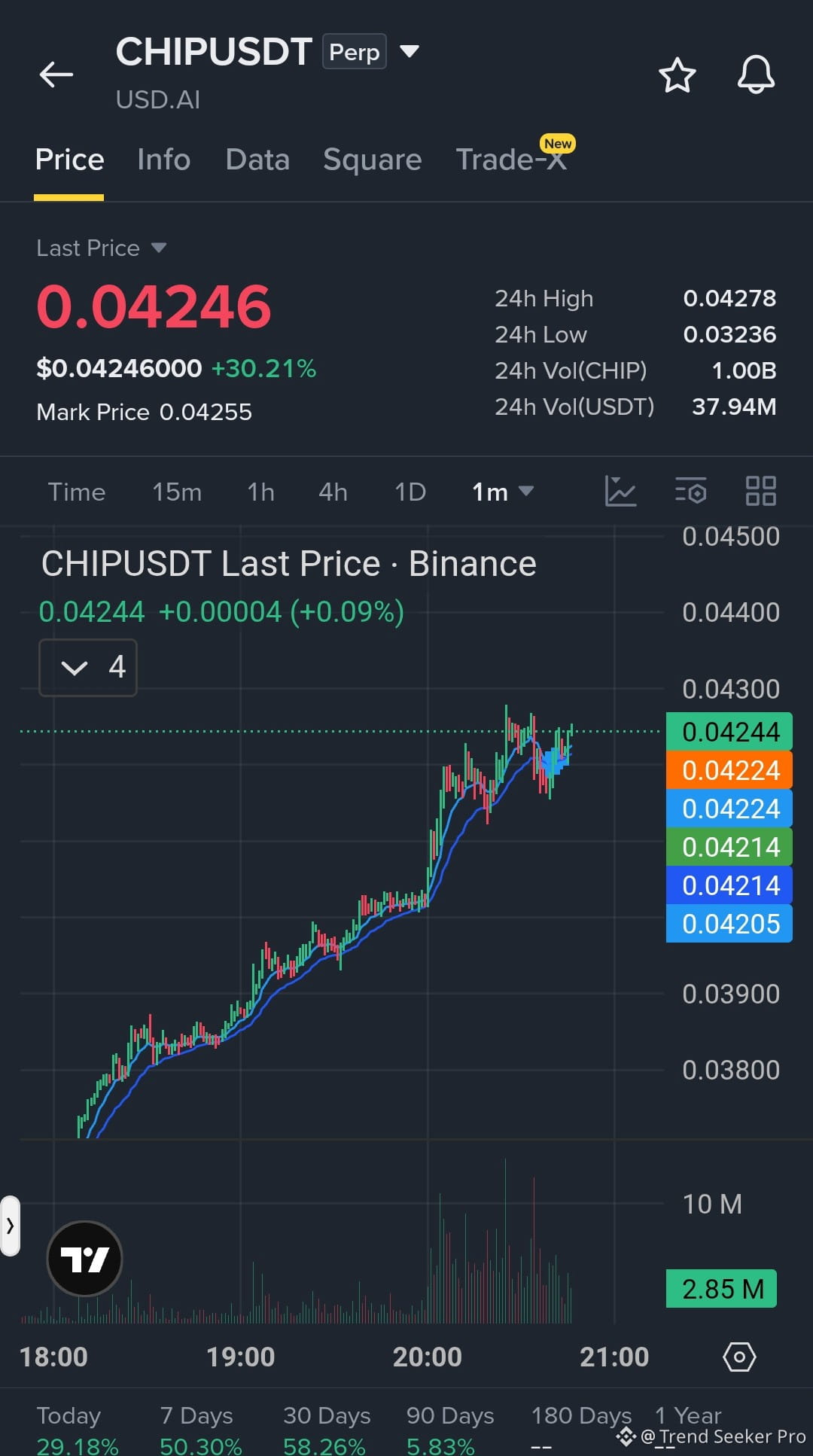Tap the 20:00 time axis label

pyautogui.click(x=427, y=1357)
